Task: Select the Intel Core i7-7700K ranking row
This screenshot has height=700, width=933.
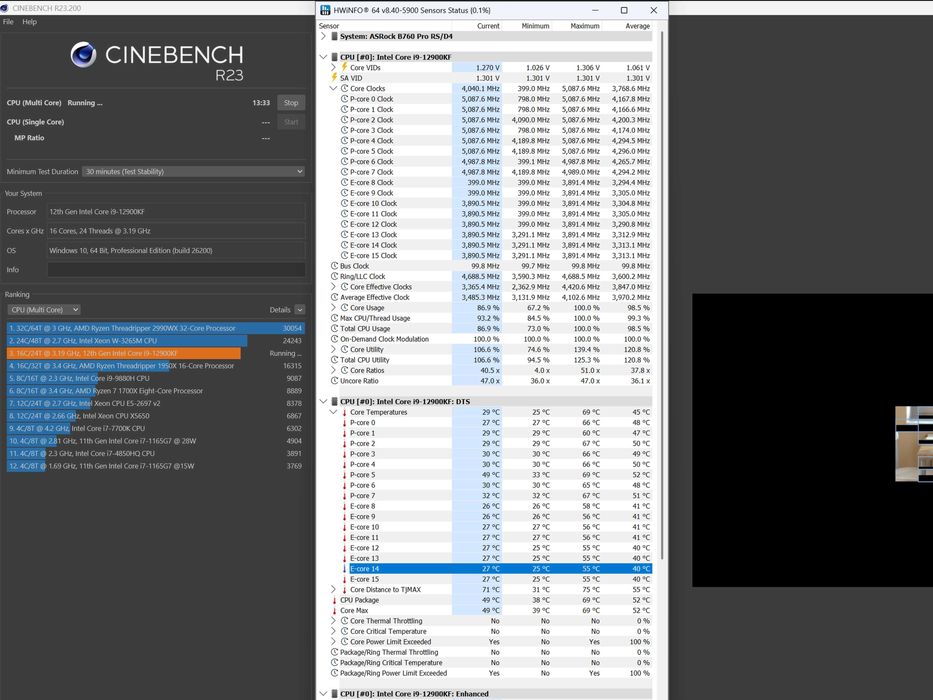Action: point(155,429)
